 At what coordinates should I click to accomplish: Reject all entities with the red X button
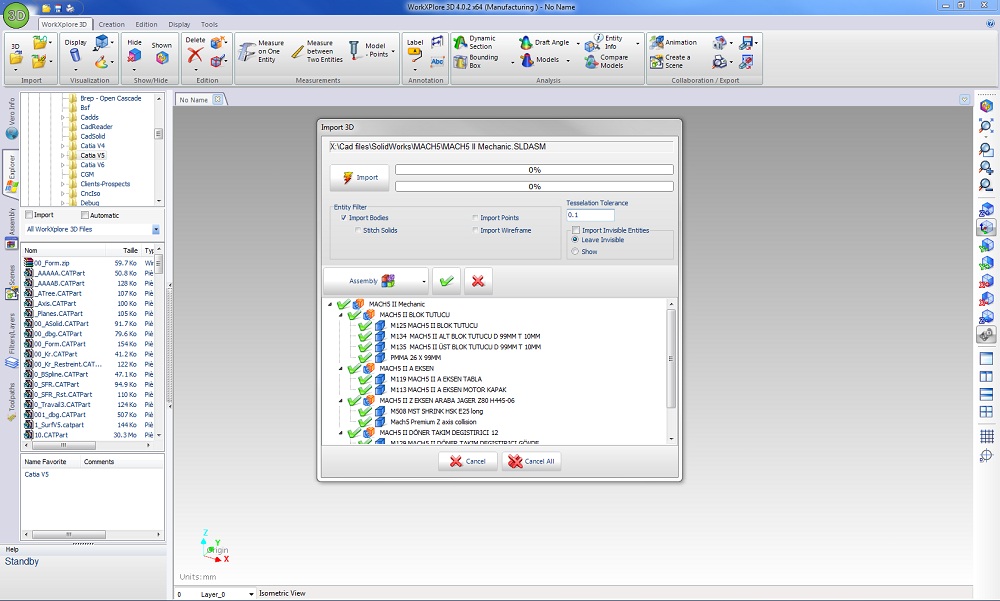coord(478,281)
